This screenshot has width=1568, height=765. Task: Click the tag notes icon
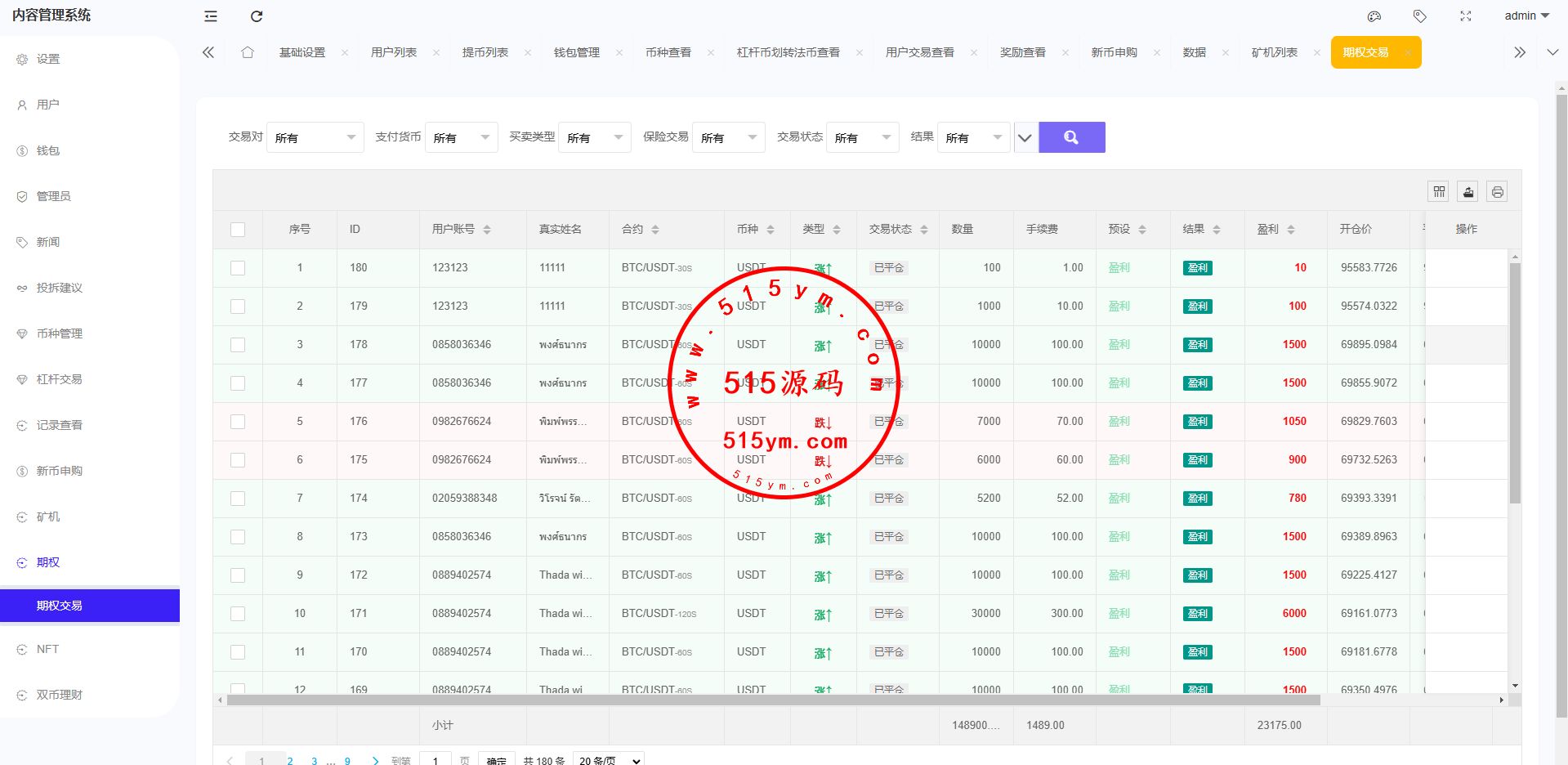[x=1420, y=16]
